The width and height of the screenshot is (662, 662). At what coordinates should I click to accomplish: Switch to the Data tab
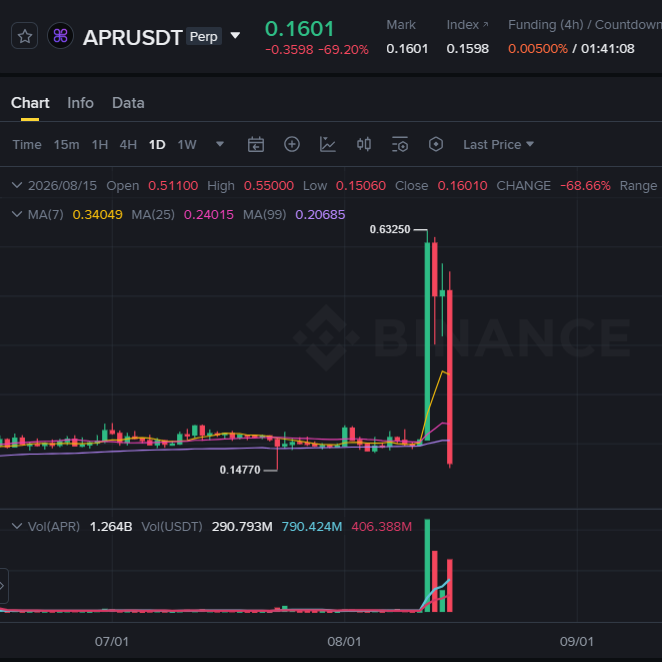128,103
